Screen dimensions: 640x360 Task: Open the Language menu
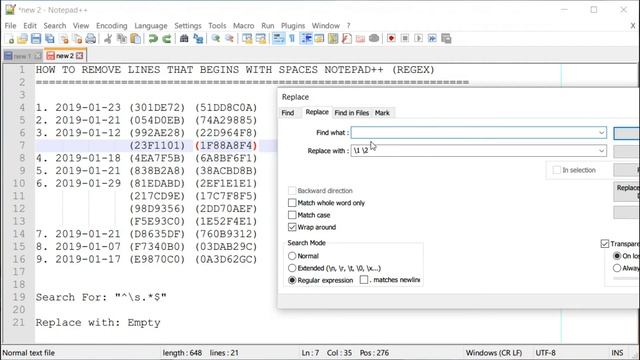[x=151, y=26]
